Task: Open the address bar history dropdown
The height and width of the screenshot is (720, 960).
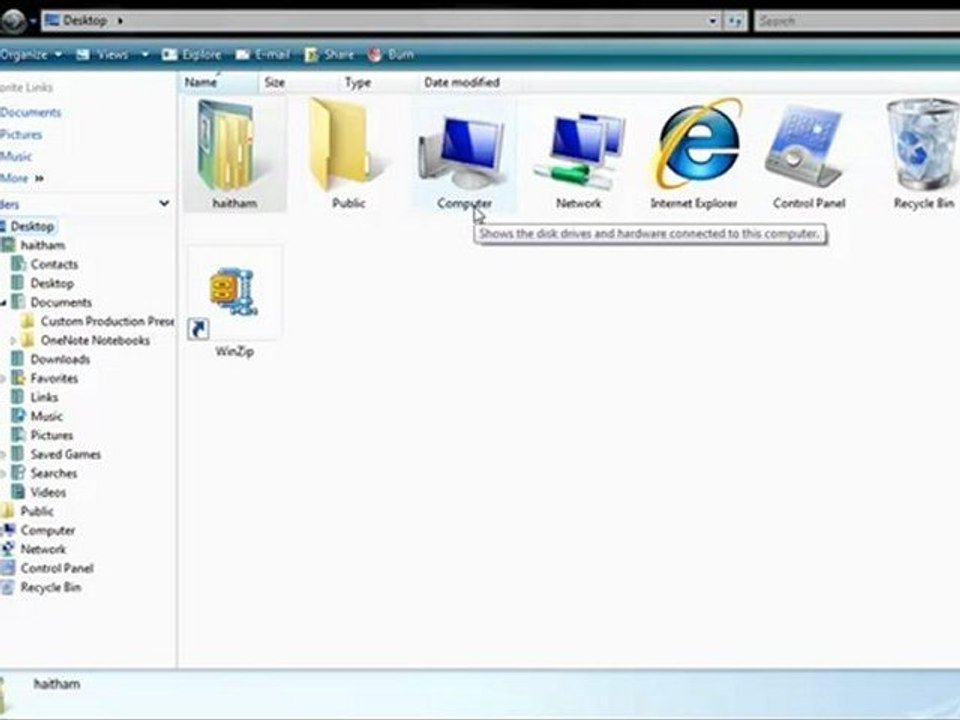Action: click(713, 21)
